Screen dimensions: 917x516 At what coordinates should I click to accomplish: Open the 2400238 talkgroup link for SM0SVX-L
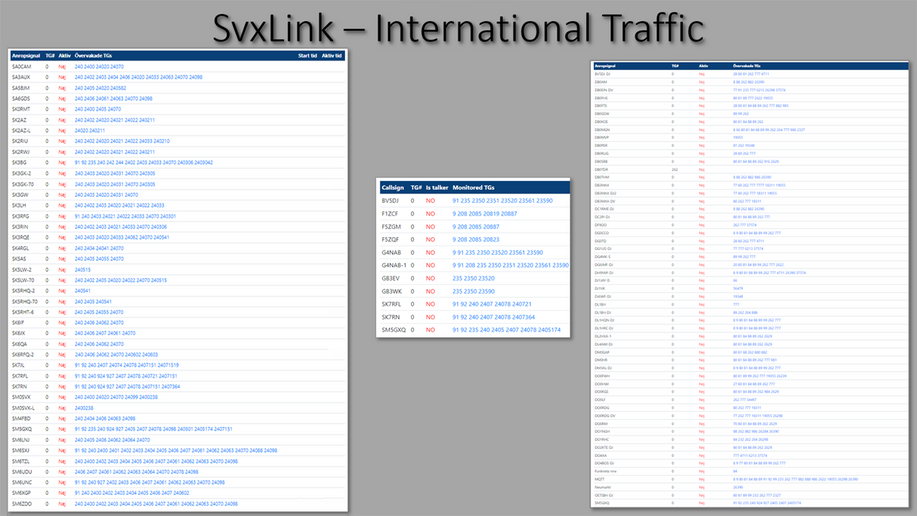(x=84, y=408)
